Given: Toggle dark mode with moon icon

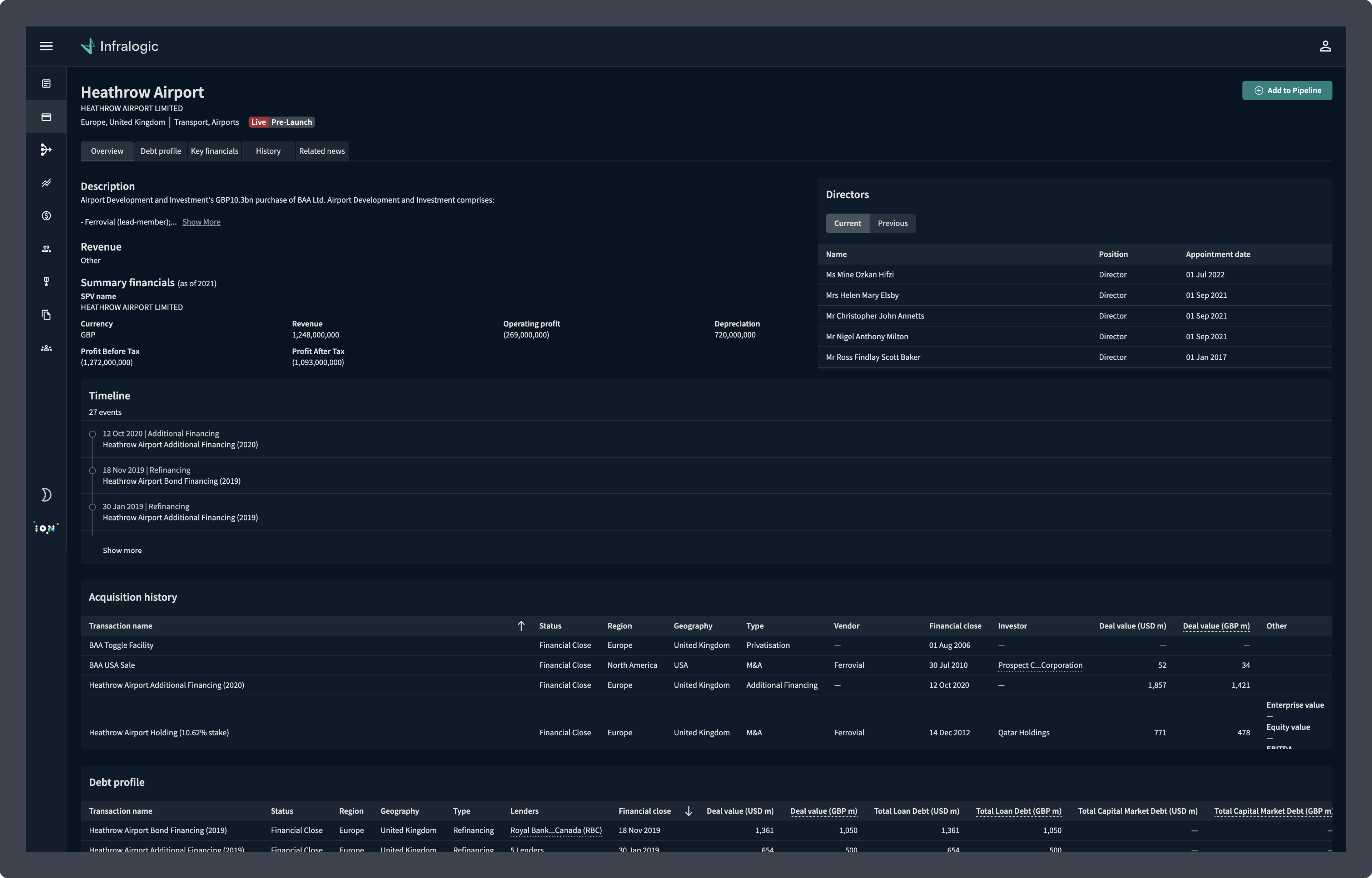Looking at the screenshot, I should [46, 495].
